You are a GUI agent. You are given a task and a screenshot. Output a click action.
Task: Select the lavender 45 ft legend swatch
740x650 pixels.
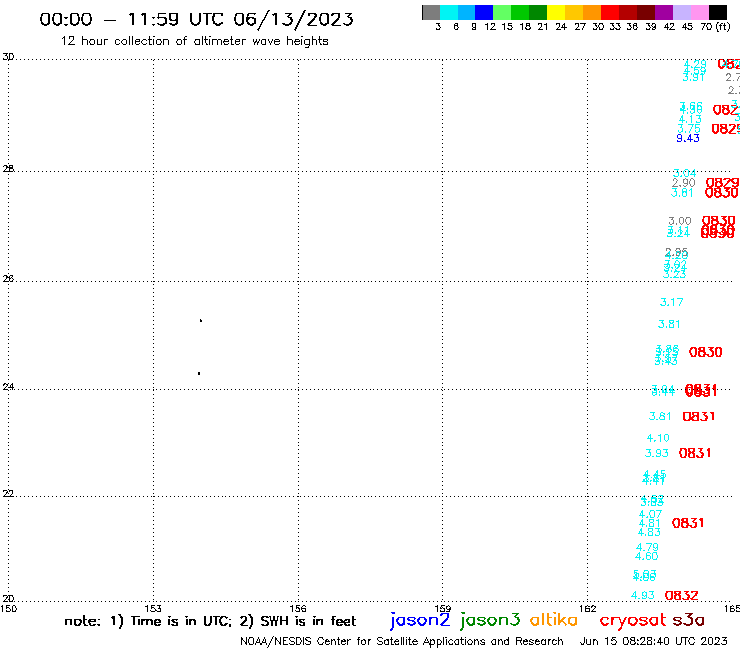[682, 12]
